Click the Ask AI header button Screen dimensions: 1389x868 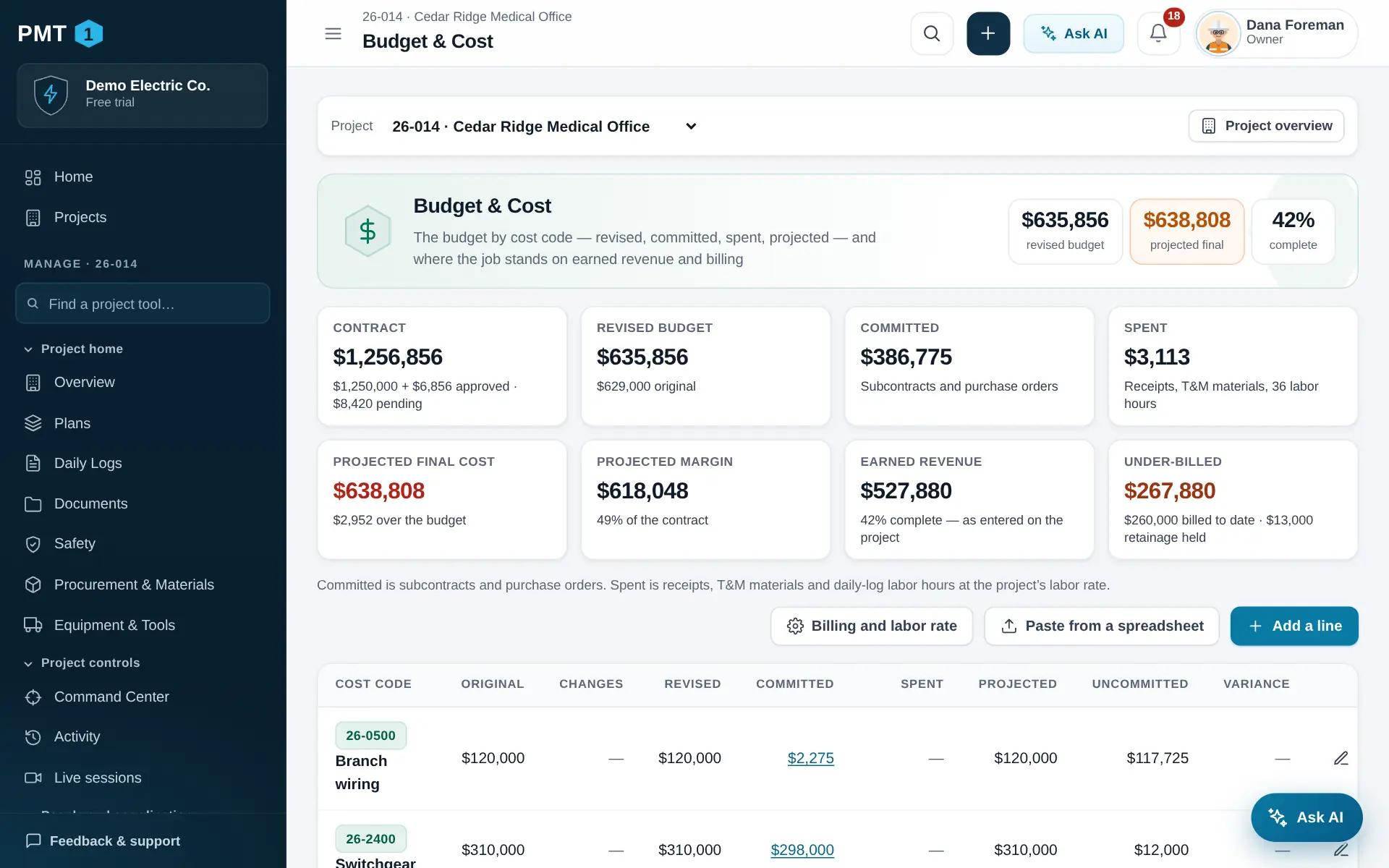click(x=1074, y=33)
